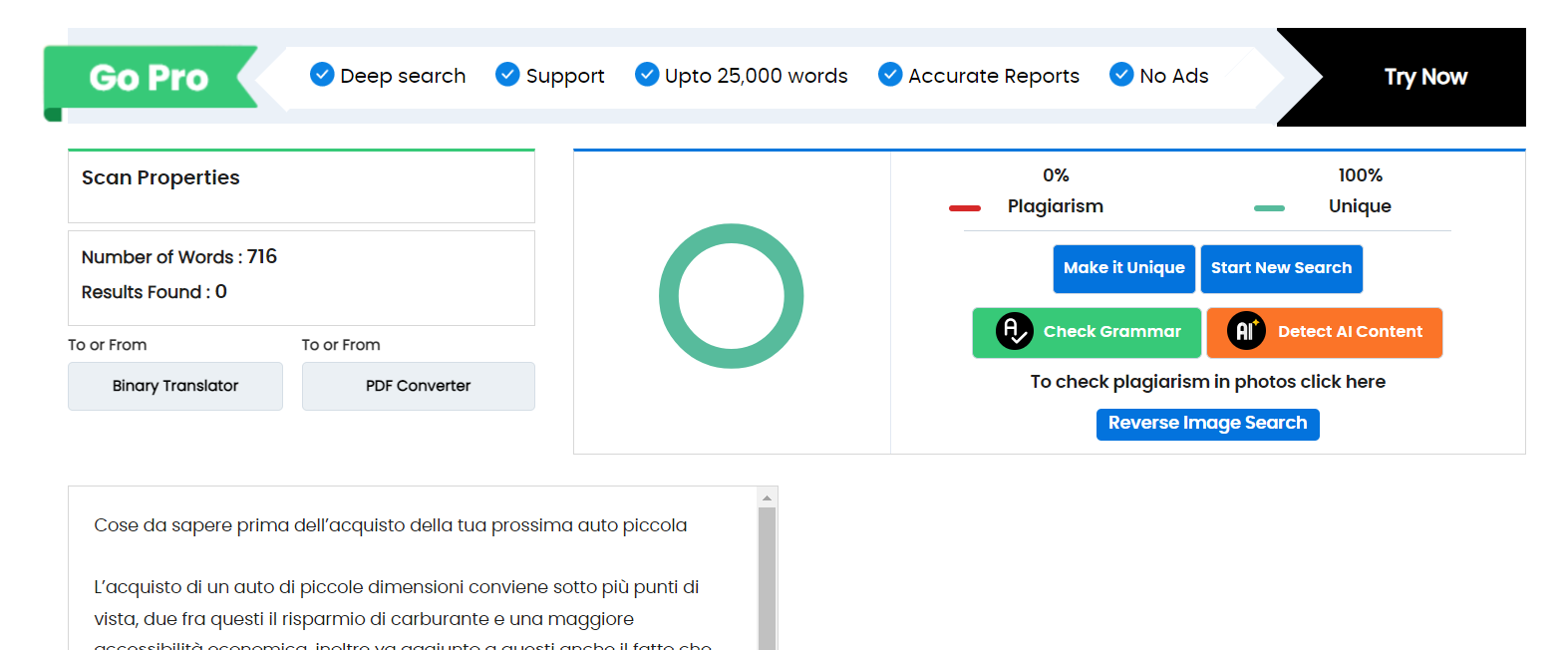Click the Check Grammar icon
The image size is (1568, 650).
click(1014, 332)
